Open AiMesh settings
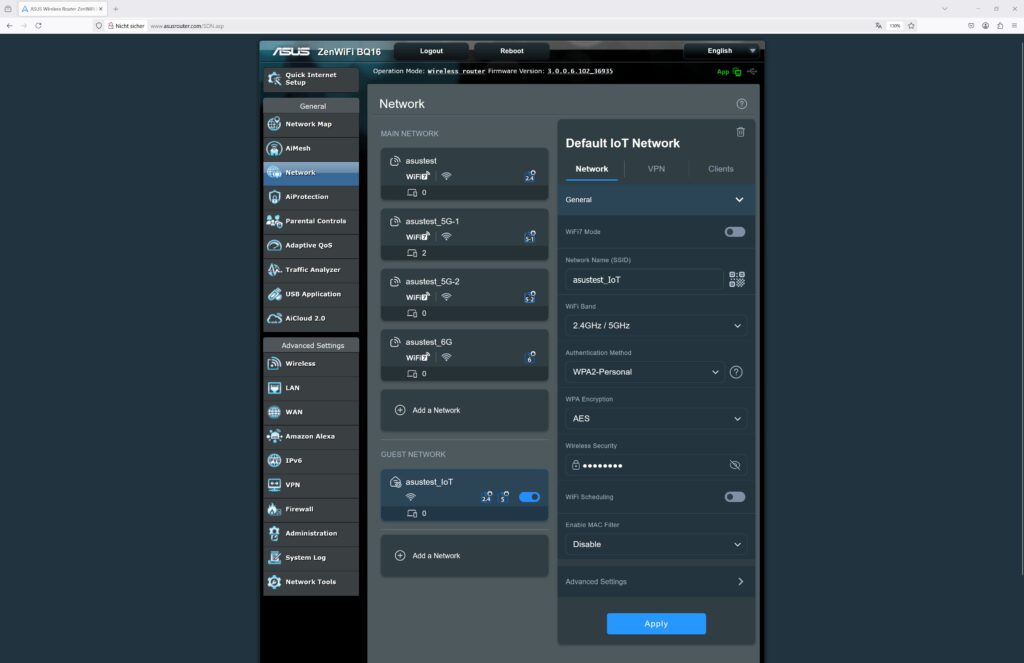This screenshot has height=663, width=1024. click(311, 148)
